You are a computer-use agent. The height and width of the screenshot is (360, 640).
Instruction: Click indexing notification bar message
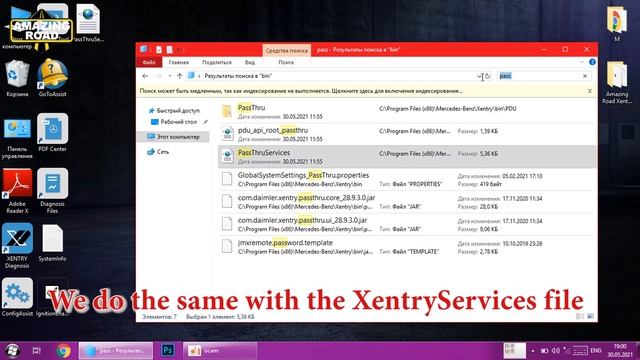(301, 91)
